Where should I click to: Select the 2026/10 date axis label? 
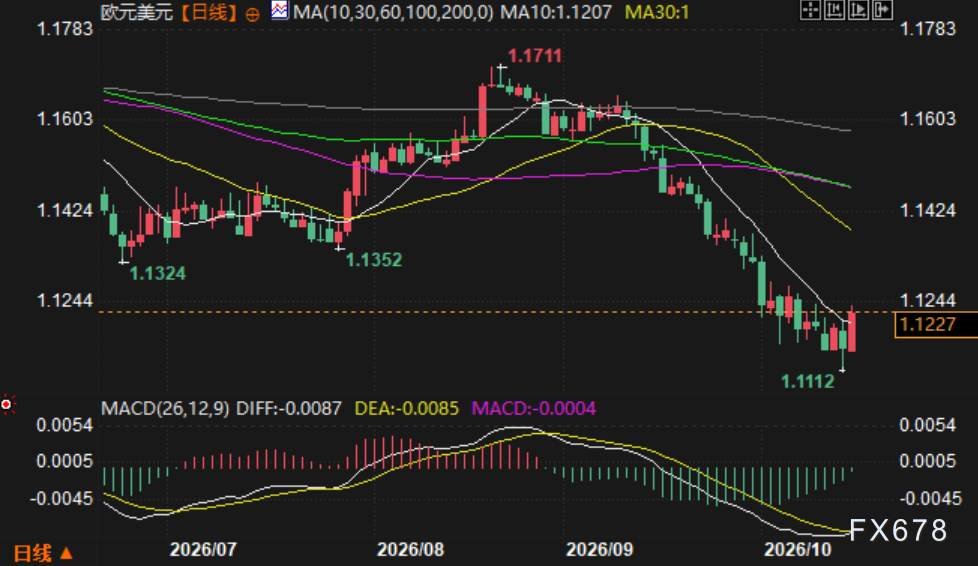[x=798, y=549]
